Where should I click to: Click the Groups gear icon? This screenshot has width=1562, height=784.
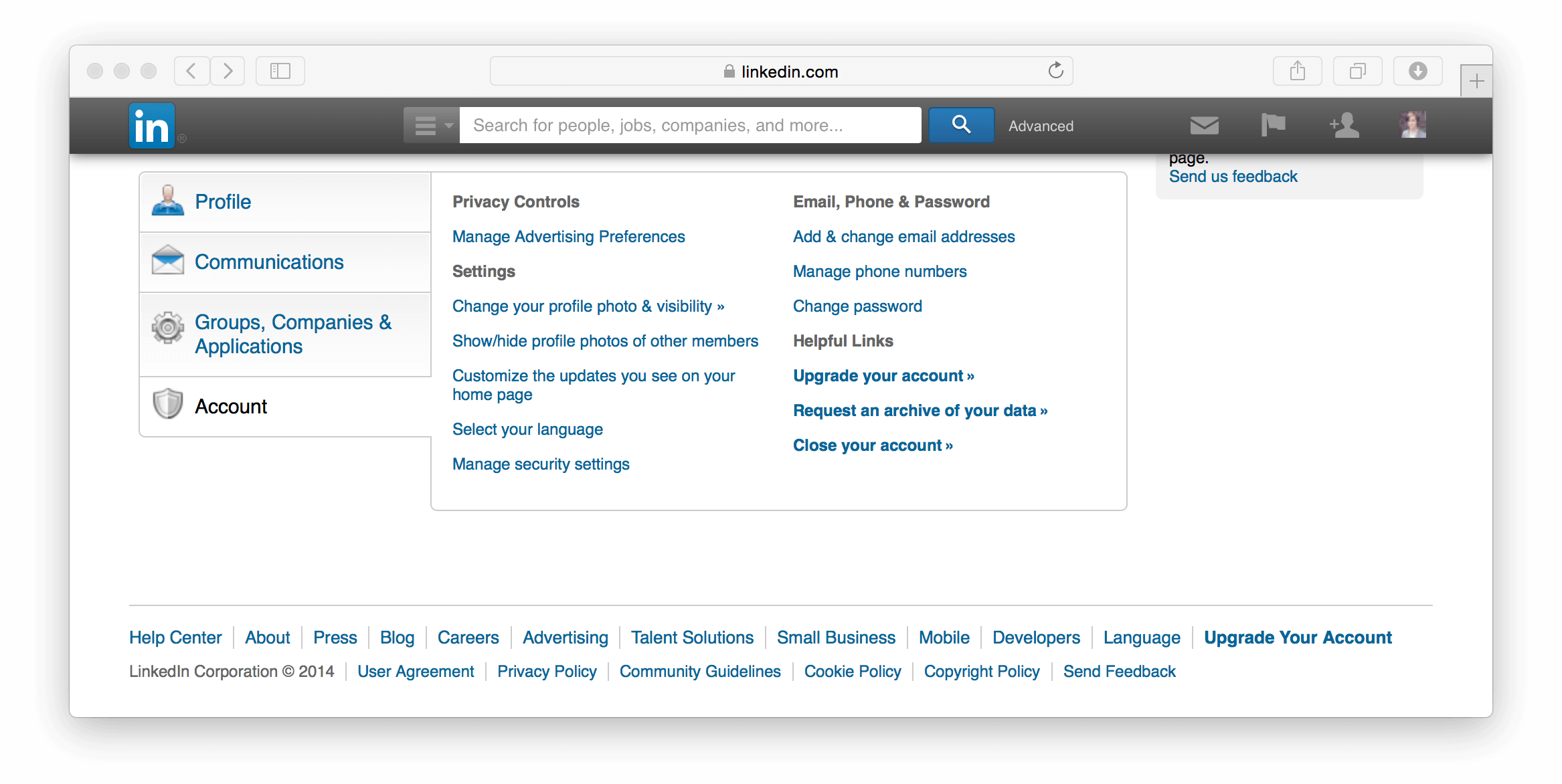click(x=168, y=327)
